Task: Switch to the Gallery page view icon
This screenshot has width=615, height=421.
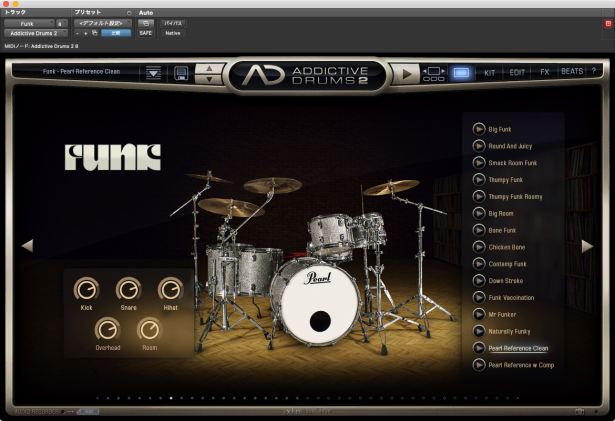Action: point(461,73)
